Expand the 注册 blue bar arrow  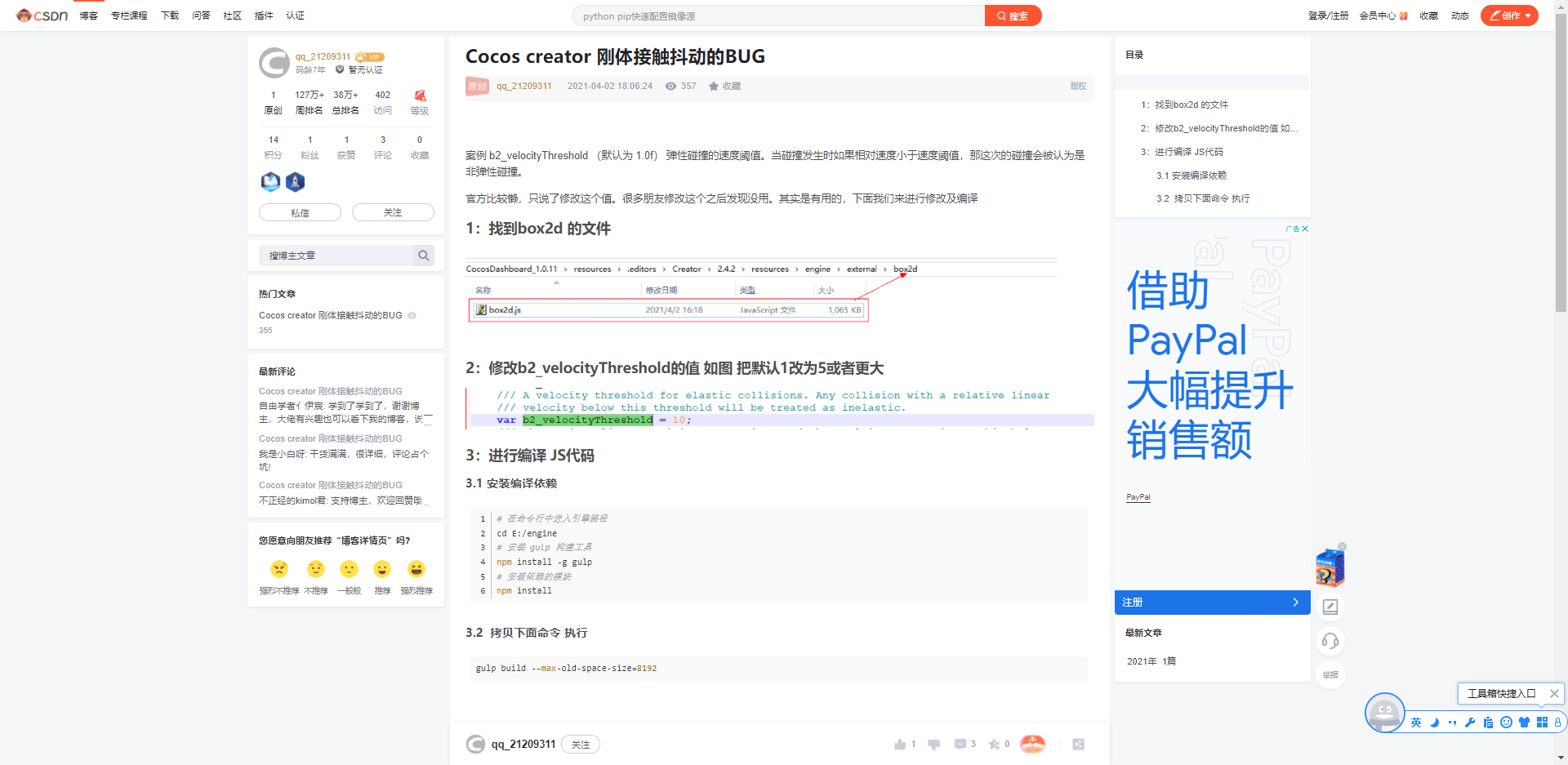[1295, 603]
